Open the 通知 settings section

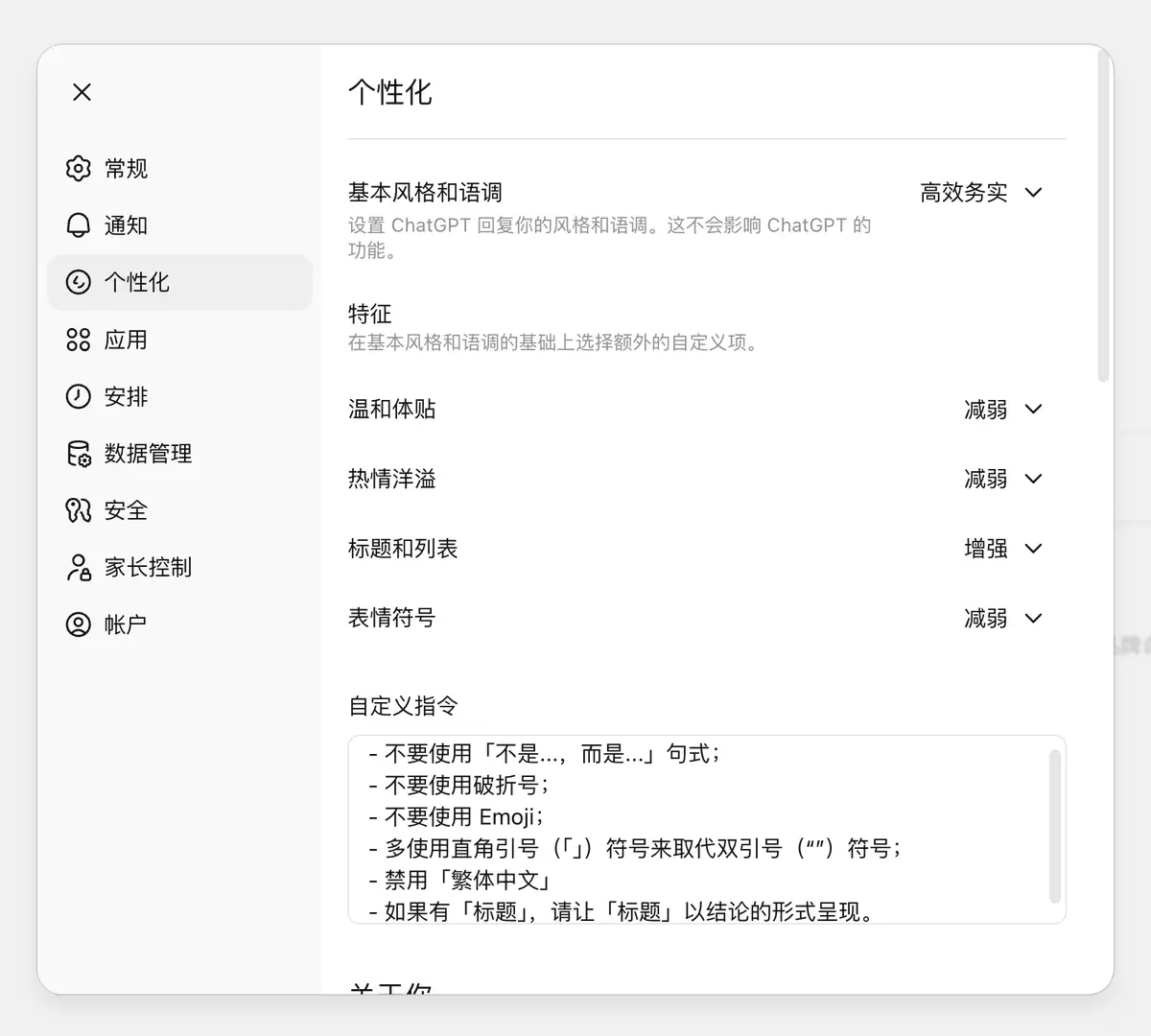point(180,225)
